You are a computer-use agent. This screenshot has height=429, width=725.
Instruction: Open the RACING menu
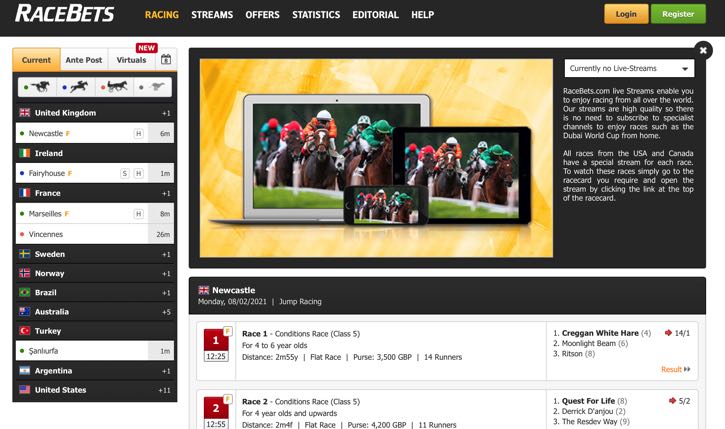[162, 15]
